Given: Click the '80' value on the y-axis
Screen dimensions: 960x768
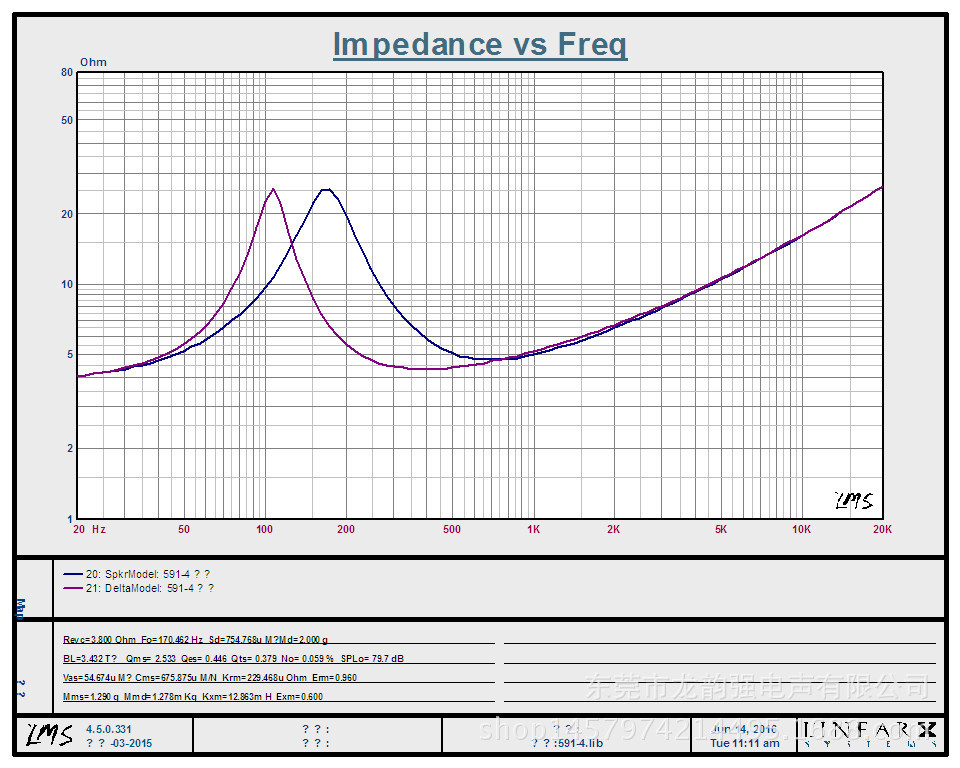Looking at the screenshot, I should 67,72.
